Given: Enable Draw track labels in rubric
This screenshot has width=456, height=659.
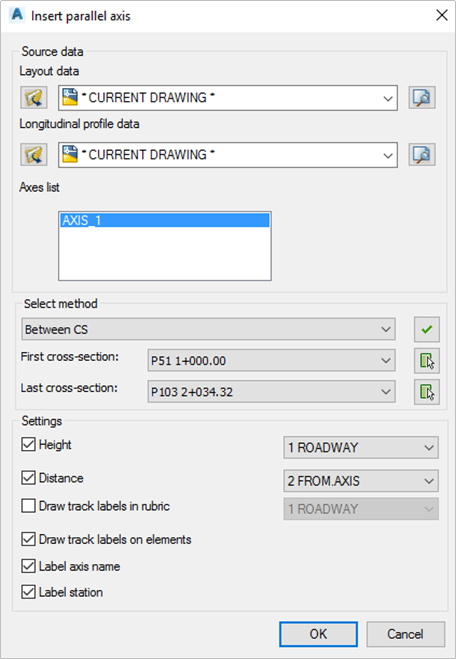Looking at the screenshot, I should 28,506.
